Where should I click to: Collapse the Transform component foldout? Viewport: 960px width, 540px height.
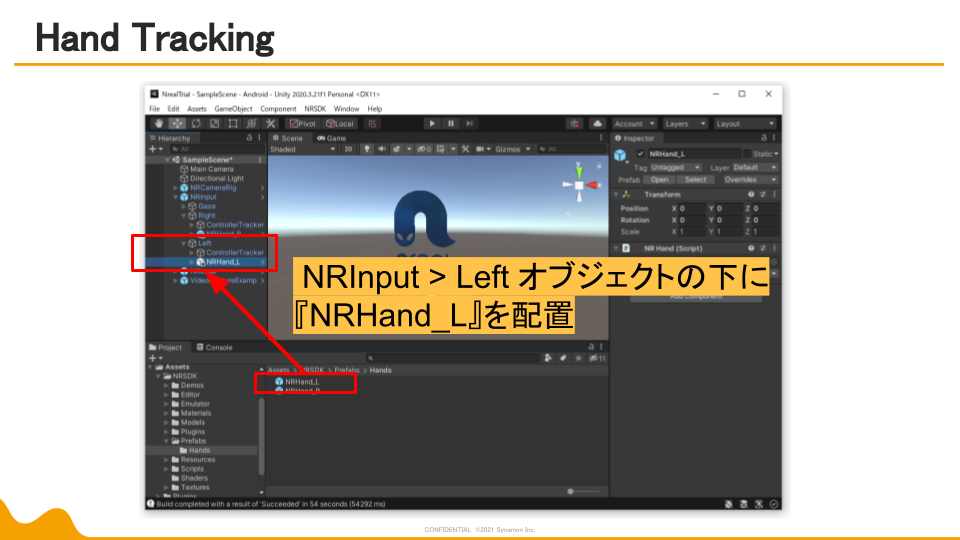[x=616, y=194]
